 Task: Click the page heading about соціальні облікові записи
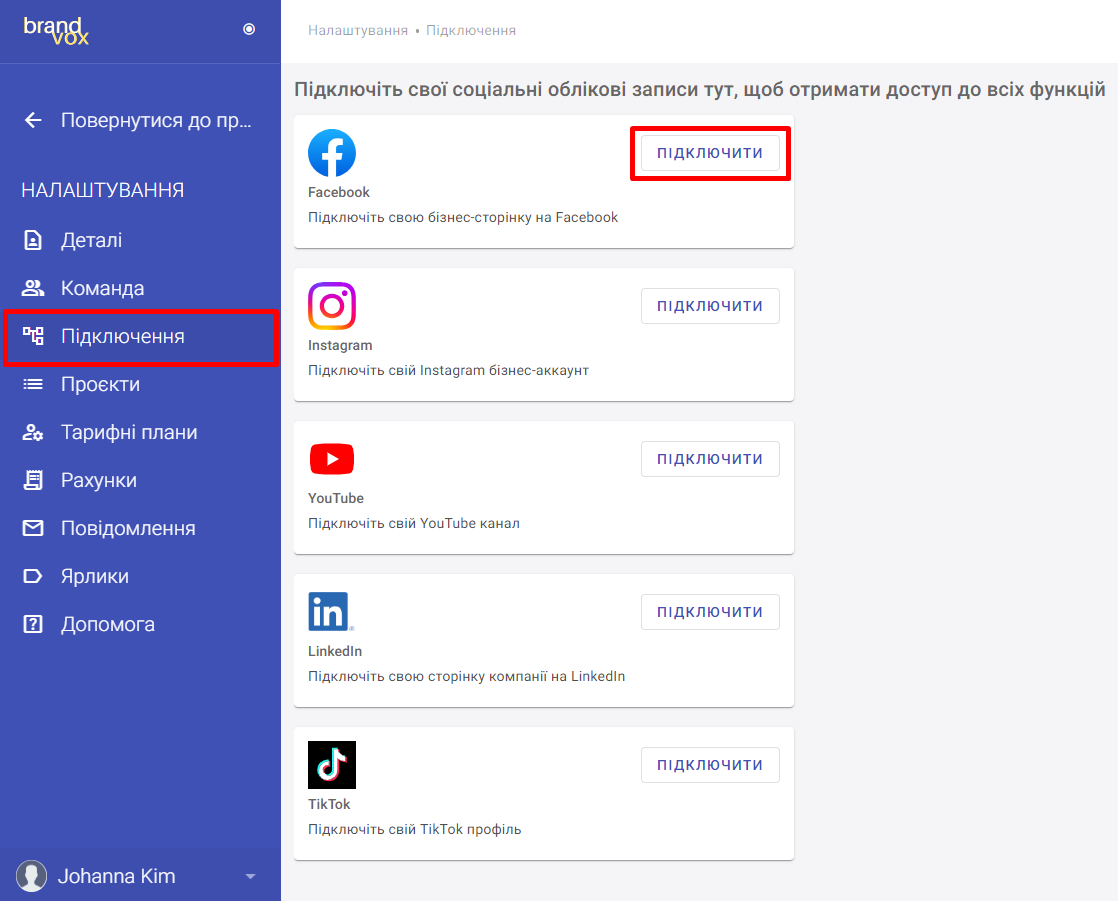click(x=699, y=90)
